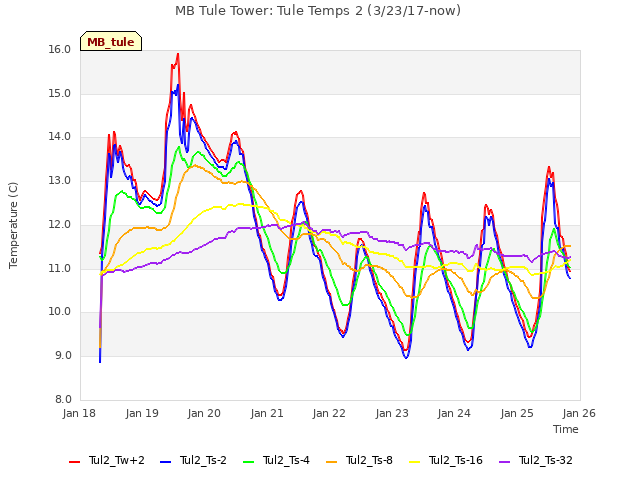Click the orange Tul2_Ts-8 legend swatch

(x=331, y=462)
